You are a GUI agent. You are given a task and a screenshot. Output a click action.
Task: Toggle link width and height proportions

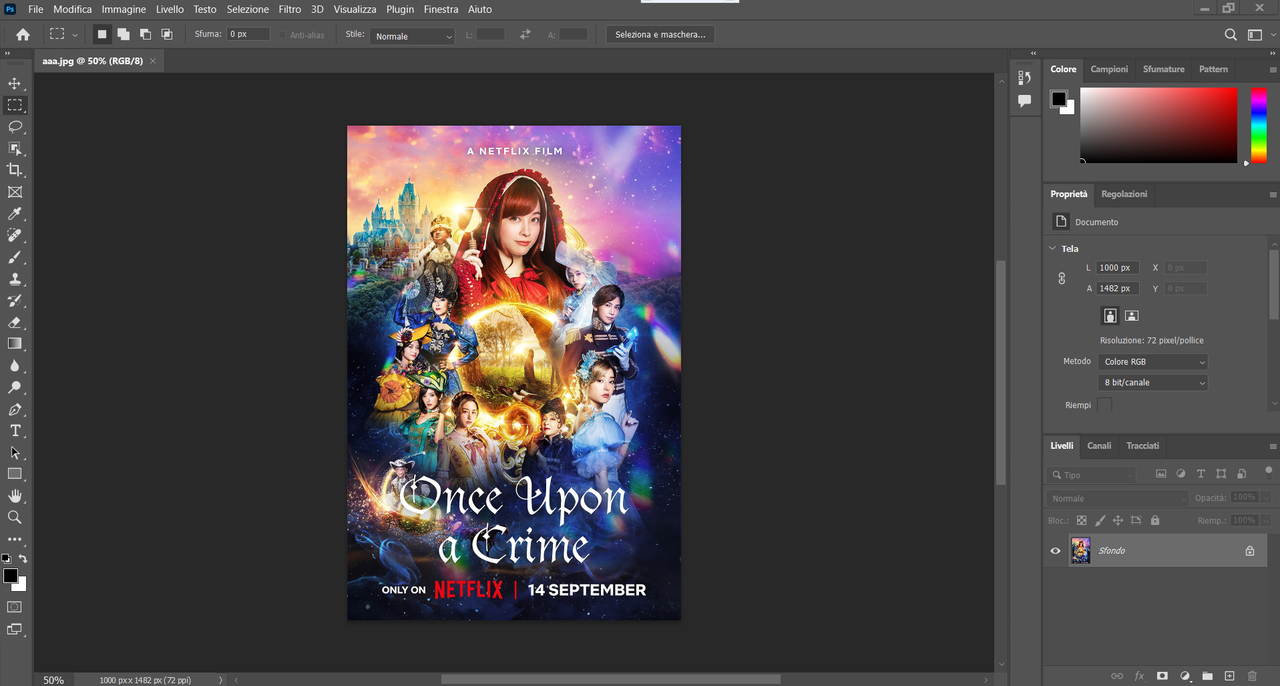point(1062,279)
